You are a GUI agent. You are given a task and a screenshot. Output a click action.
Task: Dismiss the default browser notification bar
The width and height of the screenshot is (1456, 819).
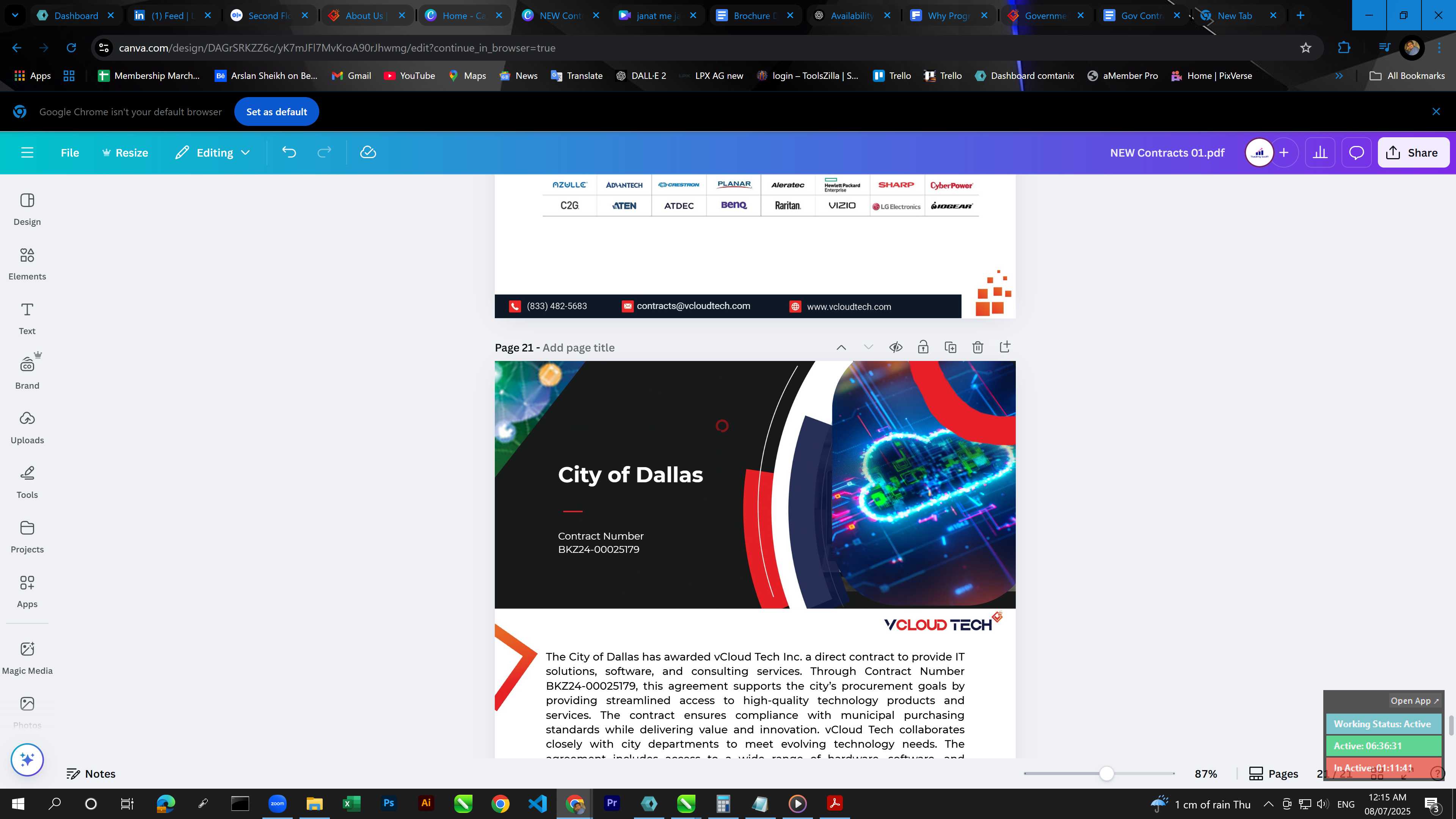click(1436, 112)
